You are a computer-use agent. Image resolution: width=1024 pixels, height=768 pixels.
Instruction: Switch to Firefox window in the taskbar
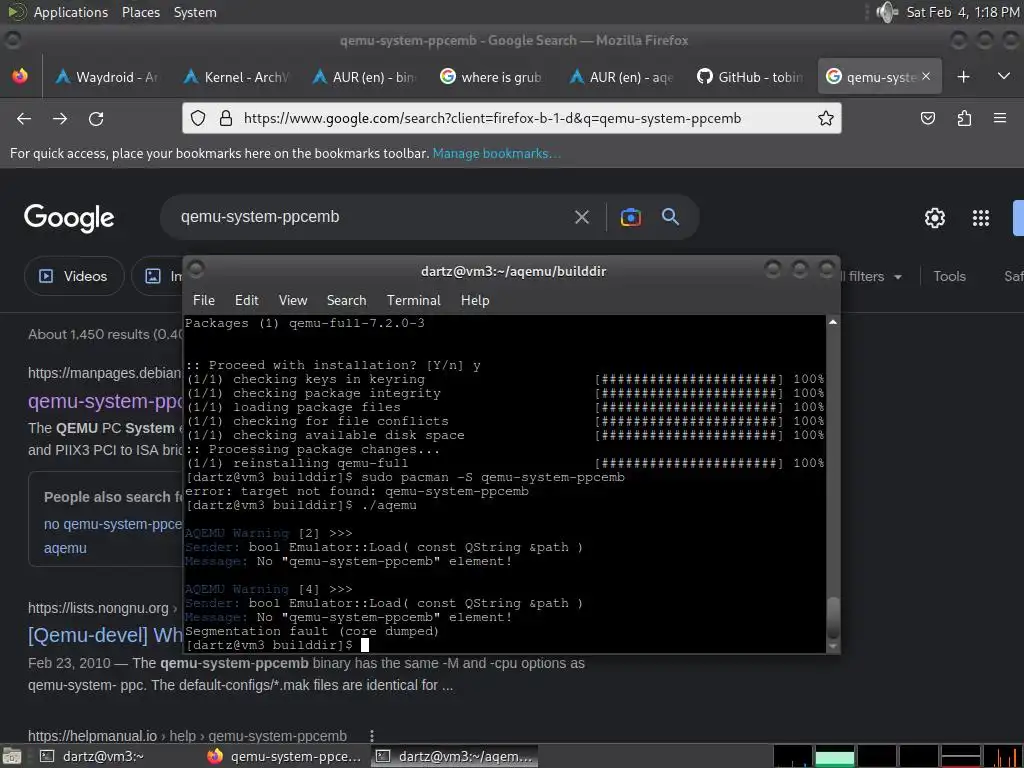[285, 756]
